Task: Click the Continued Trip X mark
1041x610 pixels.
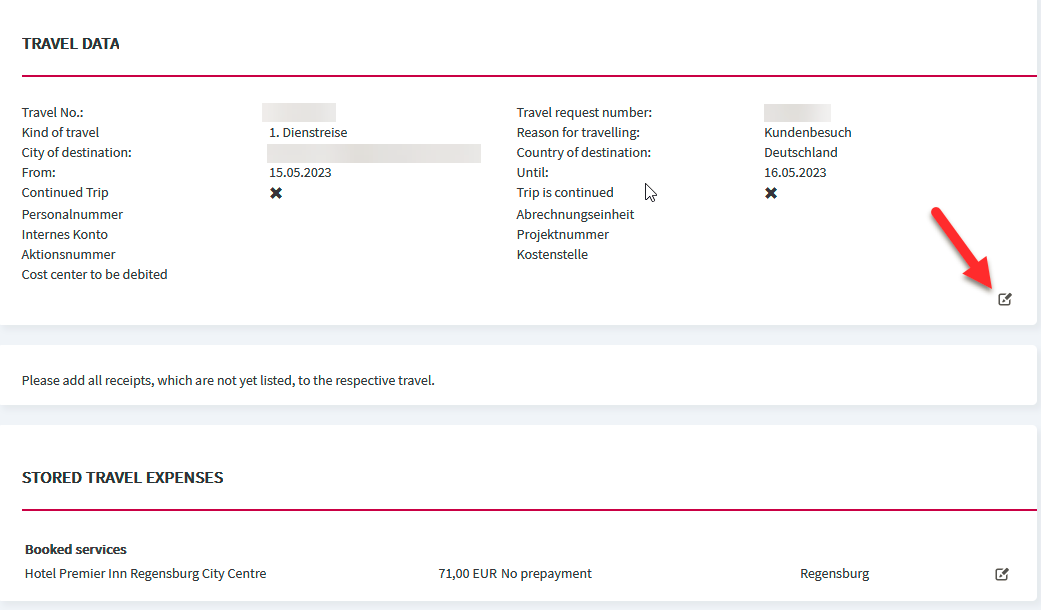Action: pos(276,193)
